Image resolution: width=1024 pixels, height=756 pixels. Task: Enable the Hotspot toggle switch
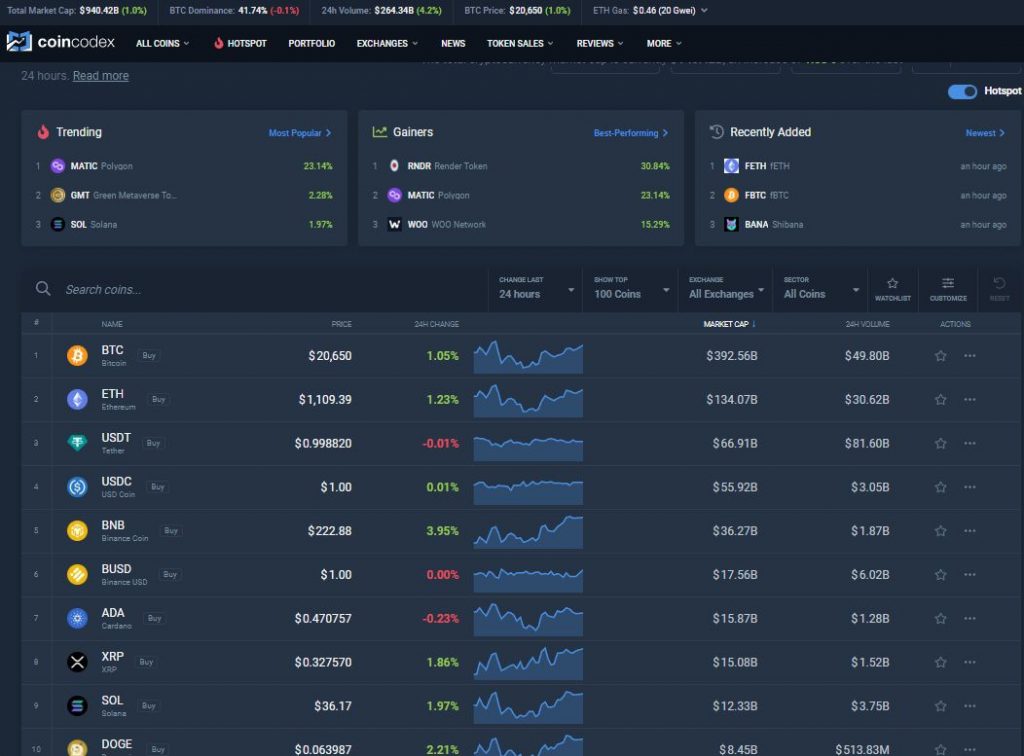pos(961,91)
